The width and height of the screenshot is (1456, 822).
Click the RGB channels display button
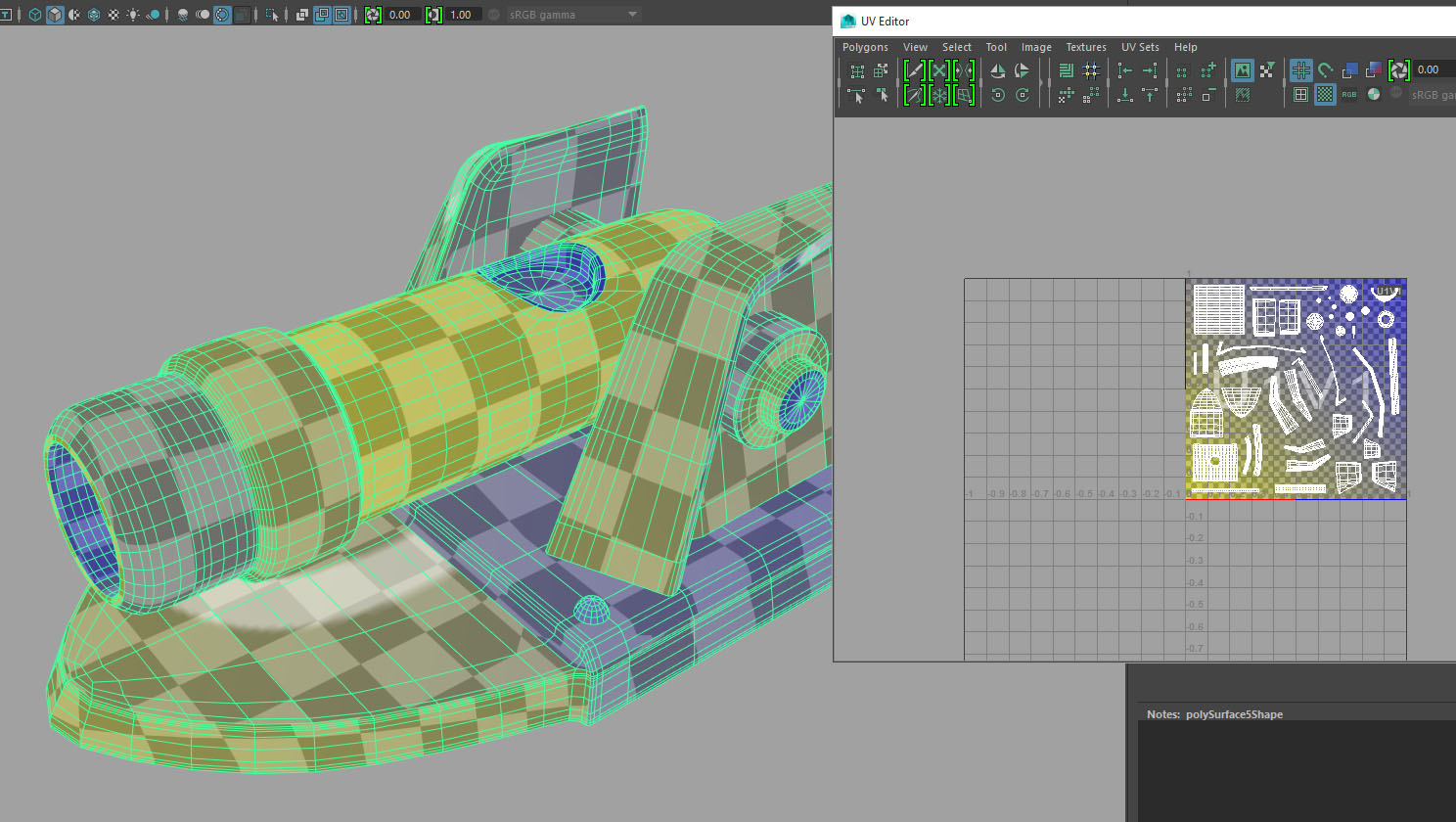click(x=1349, y=95)
